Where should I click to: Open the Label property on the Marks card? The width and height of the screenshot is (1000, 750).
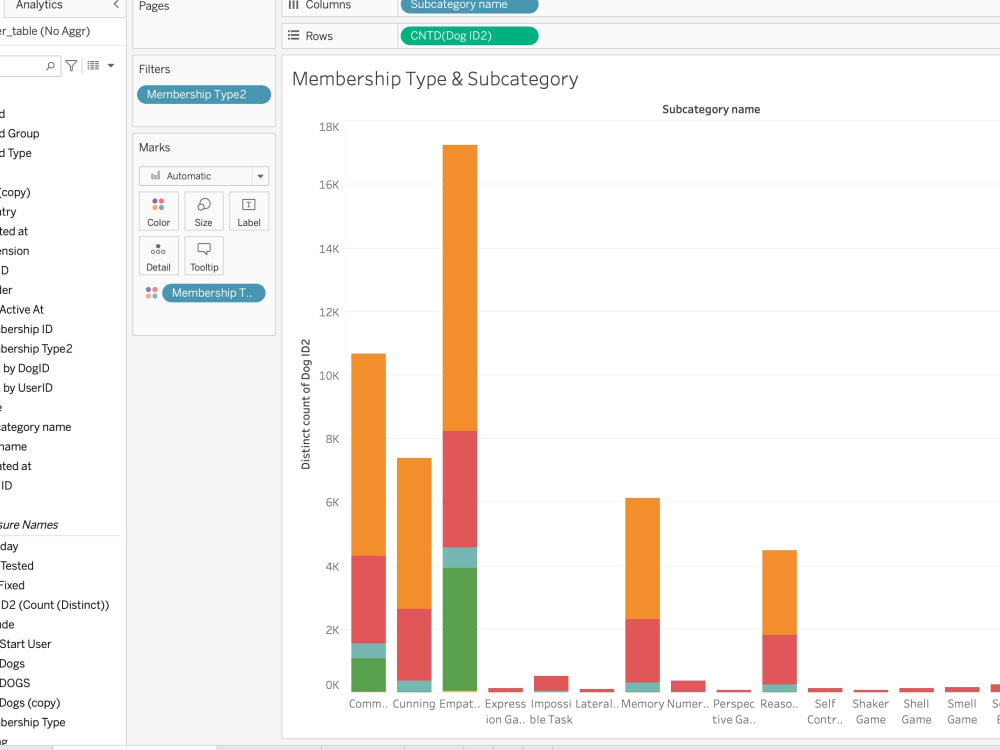click(x=248, y=210)
